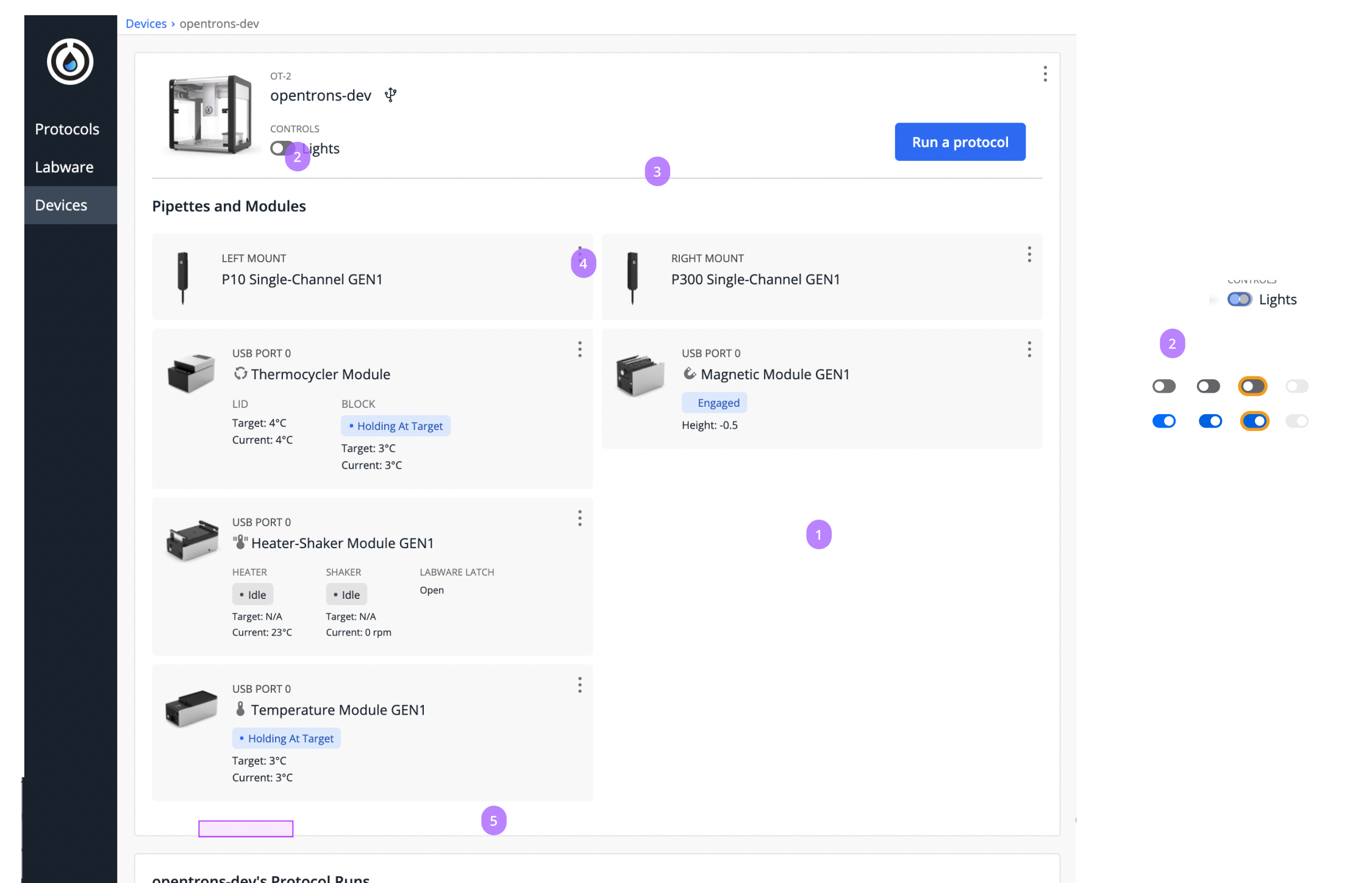Screen dimensions: 1372x883
Task: Click the OT-2 robot image
Action: (x=209, y=114)
